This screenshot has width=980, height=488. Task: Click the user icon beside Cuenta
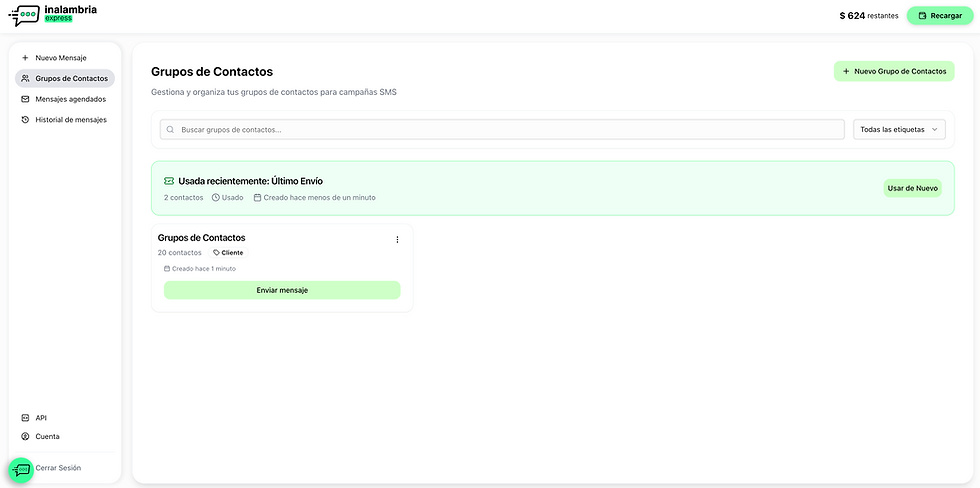25,436
